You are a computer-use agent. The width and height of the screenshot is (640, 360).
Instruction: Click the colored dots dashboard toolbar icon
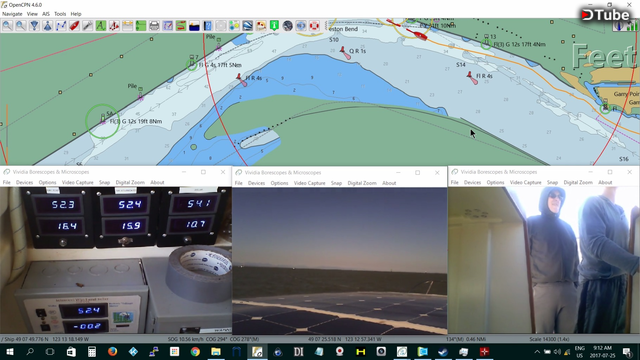pyautogui.click(x=234, y=26)
